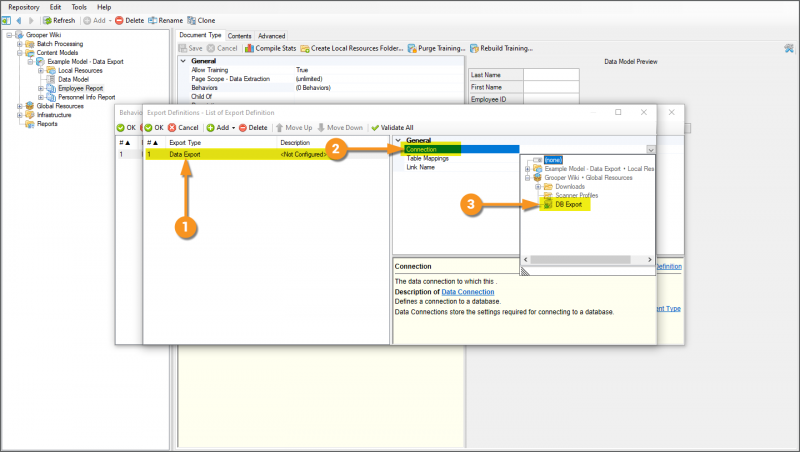
Task: Open the Edit menu
Action: click(55, 7)
